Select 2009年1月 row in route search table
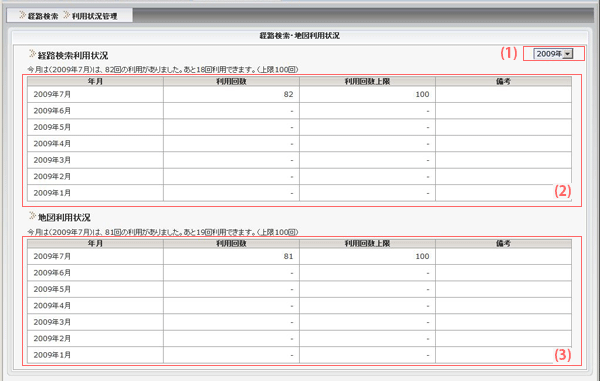This screenshot has width=600, height=381. click(x=299, y=193)
